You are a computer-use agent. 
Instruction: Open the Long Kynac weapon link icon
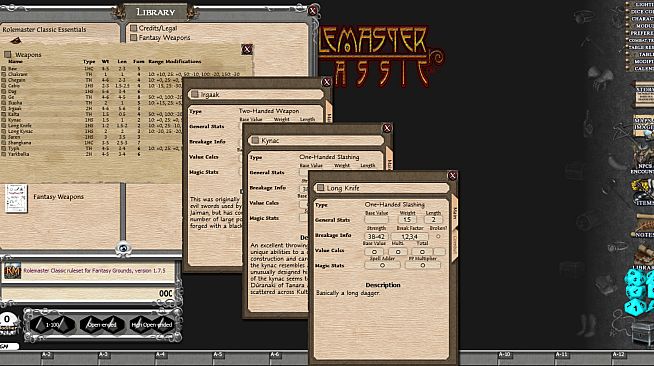point(3,131)
